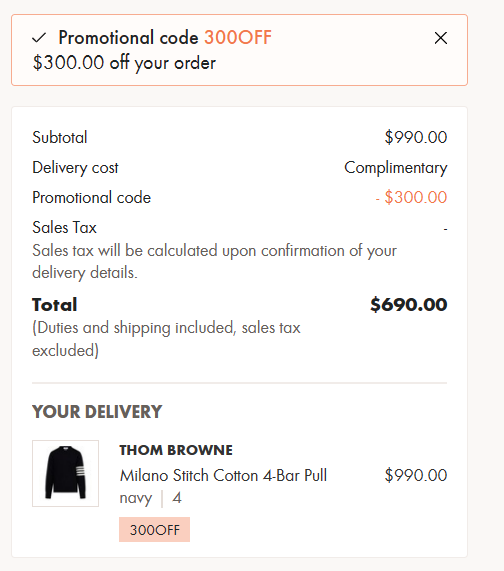Click the Sales Tax label
Screen dimensions: 504x571
64,228
